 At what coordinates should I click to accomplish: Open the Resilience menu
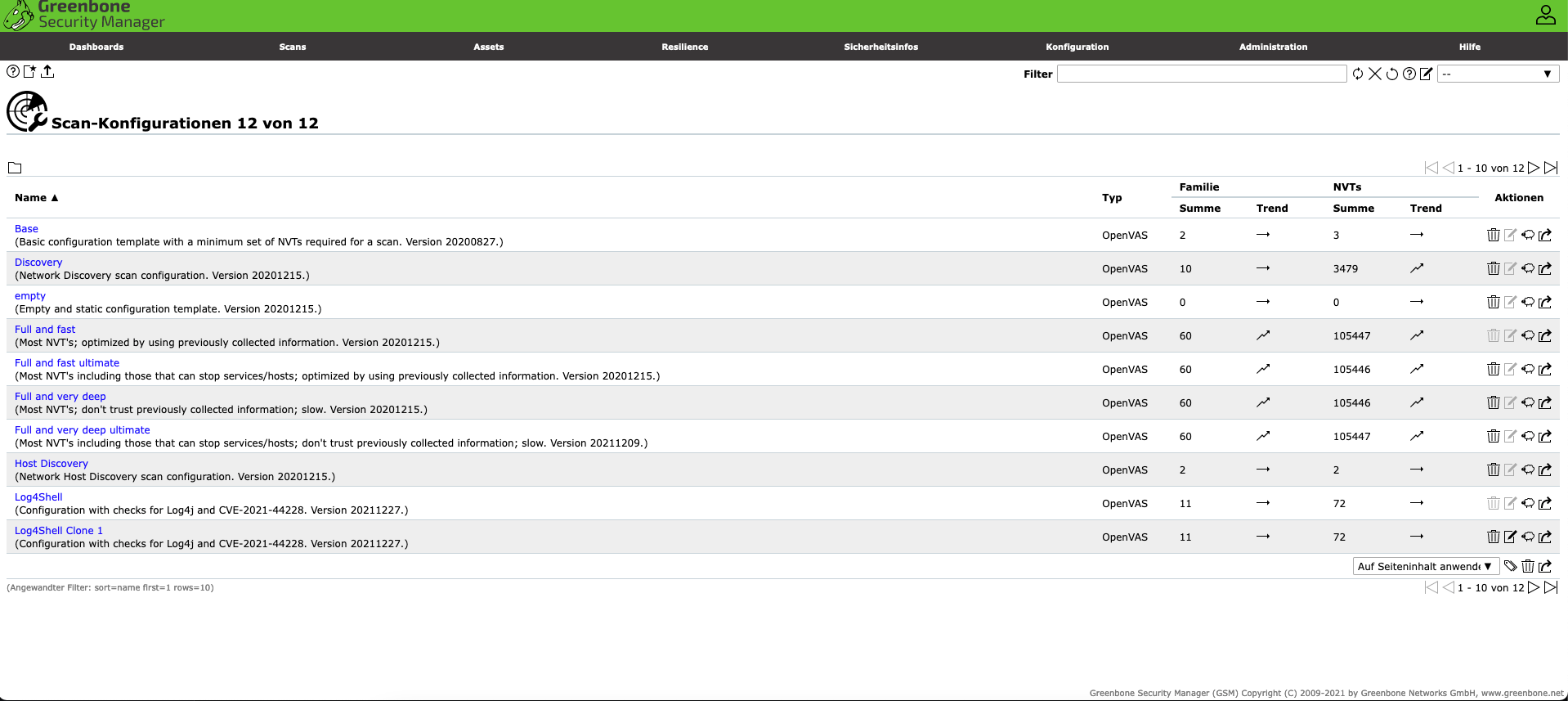click(x=685, y=47)
